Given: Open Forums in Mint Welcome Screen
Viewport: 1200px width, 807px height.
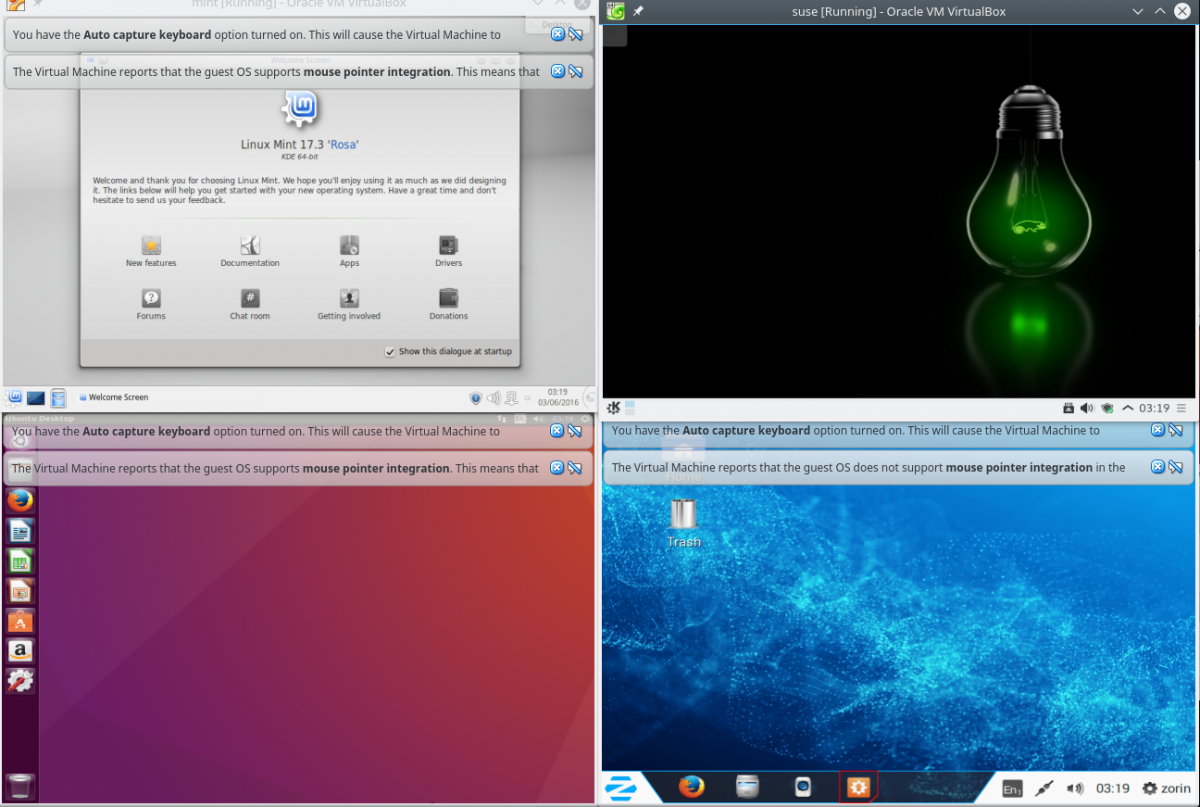Looking at the screenshot, I should click(151, 304).
